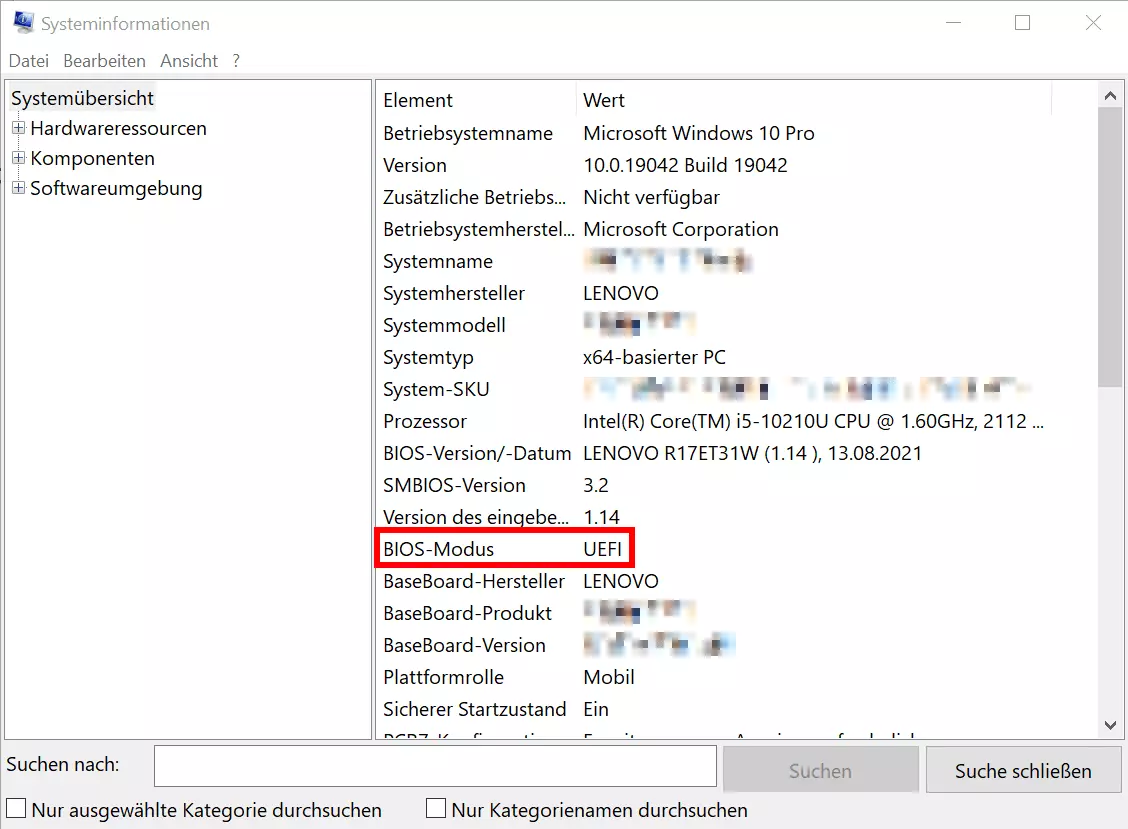The image size is (1128, 829).
Task: Expand the Softwareumgebung plus box
Action: [x=19, y=189]
